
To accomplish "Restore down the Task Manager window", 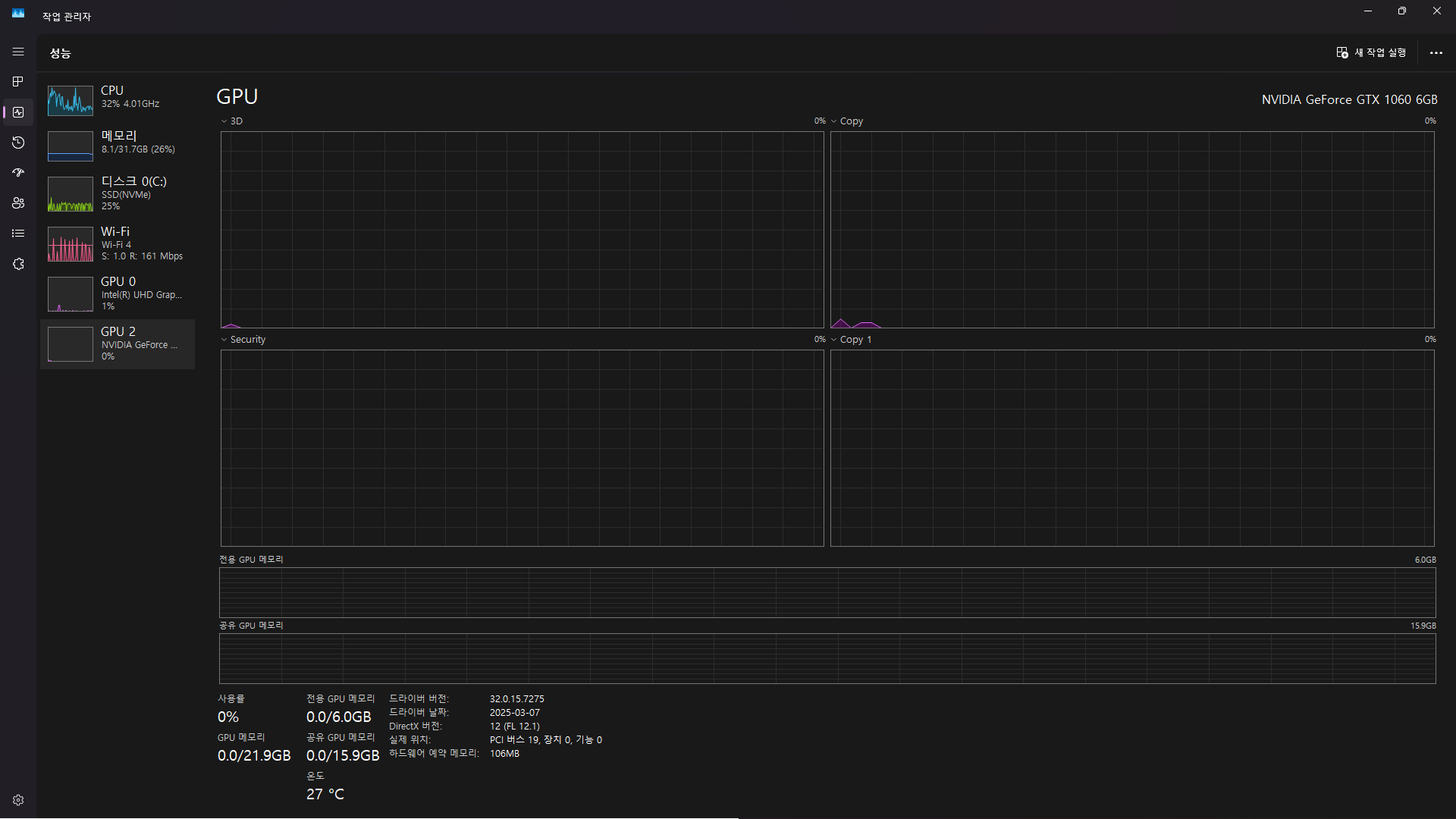I will tap(1402, 11).
